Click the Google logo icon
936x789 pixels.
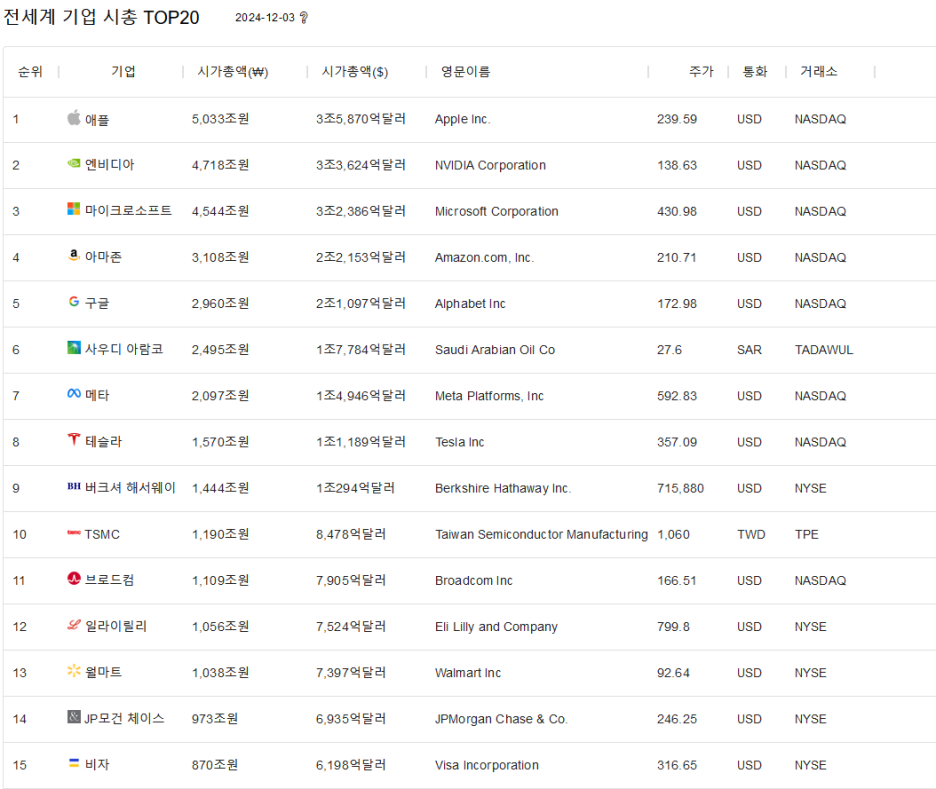click(73, 301)
